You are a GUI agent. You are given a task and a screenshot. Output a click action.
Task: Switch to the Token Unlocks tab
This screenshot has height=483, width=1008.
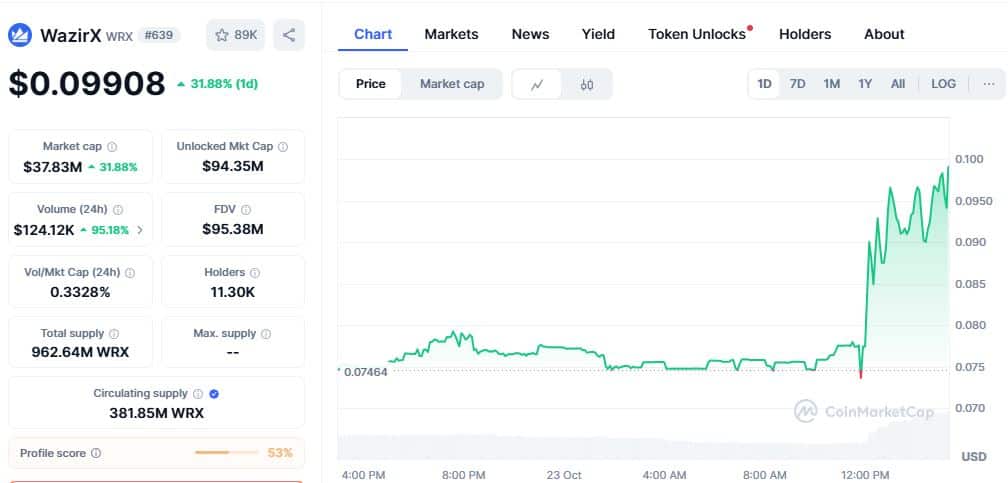(x=697, y=34)
